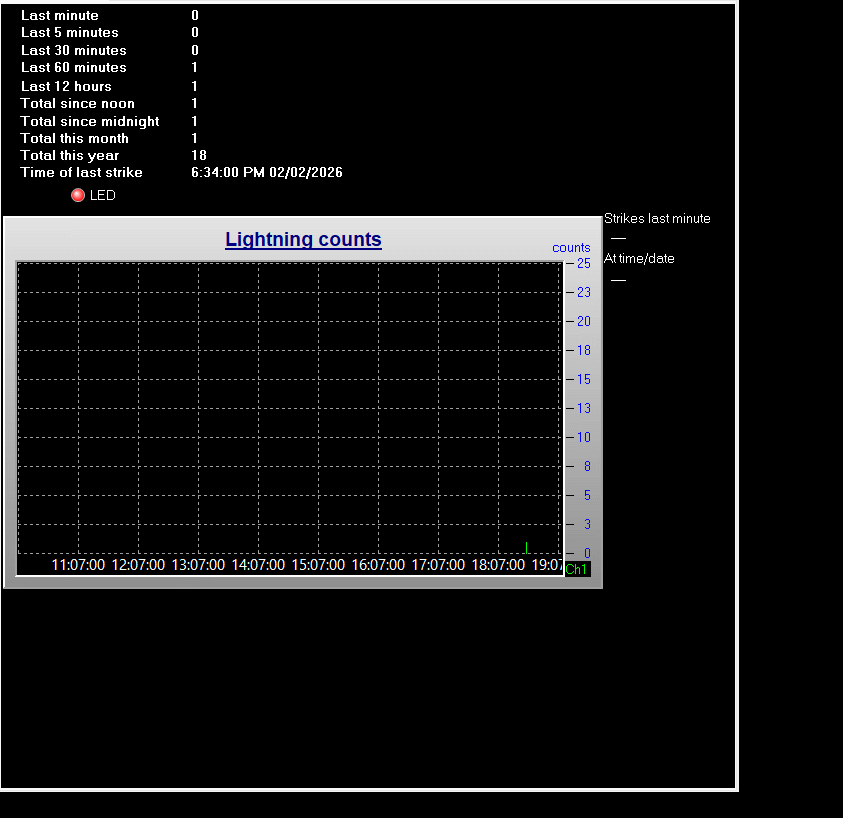Click the 25 tick on counts axis
Image resolution: width=843 pixels, height=818 pixels.
(x=583, y=263)
